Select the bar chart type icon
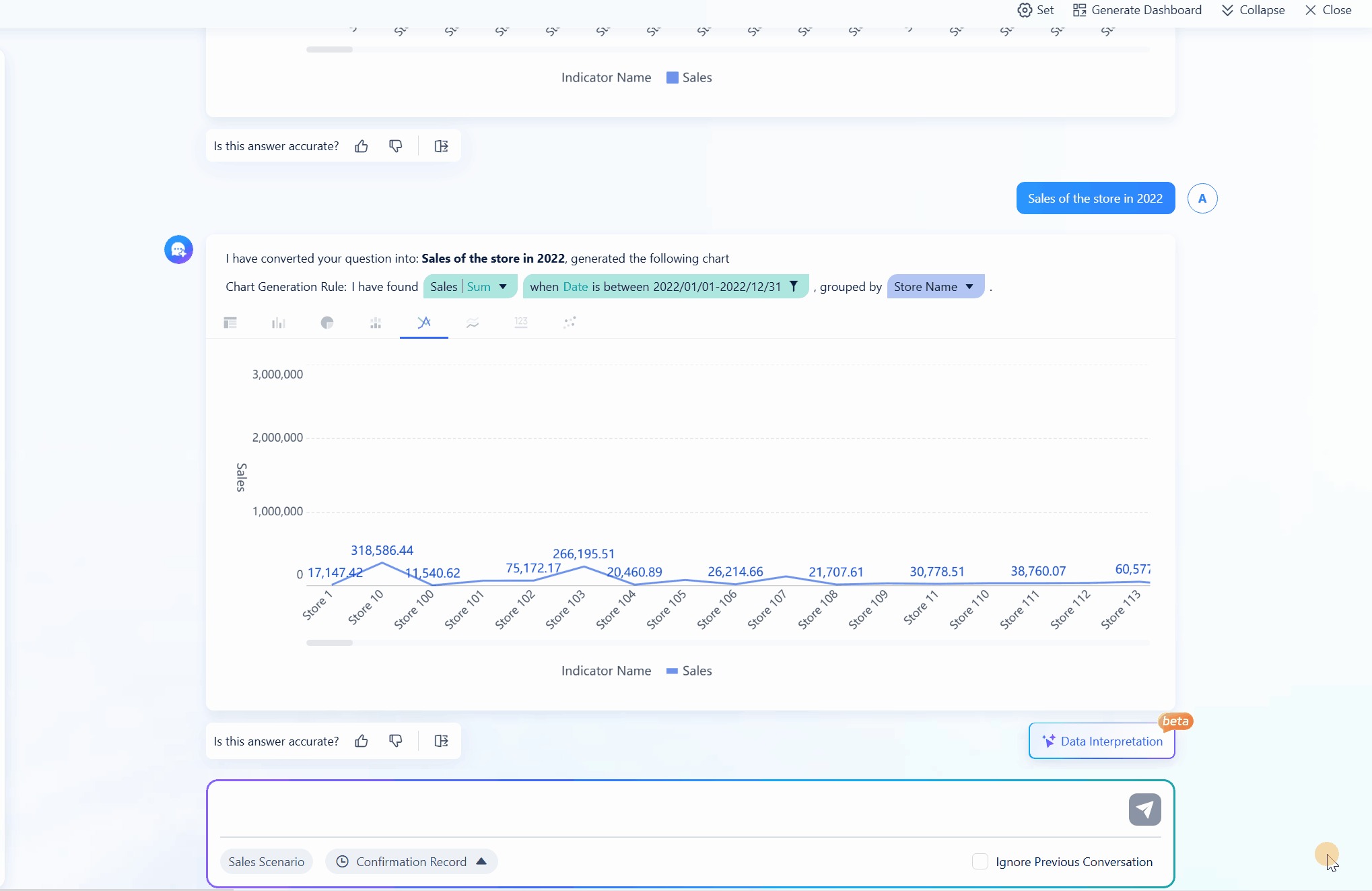Screen dimensions: 1372x891 click(279, 323)
